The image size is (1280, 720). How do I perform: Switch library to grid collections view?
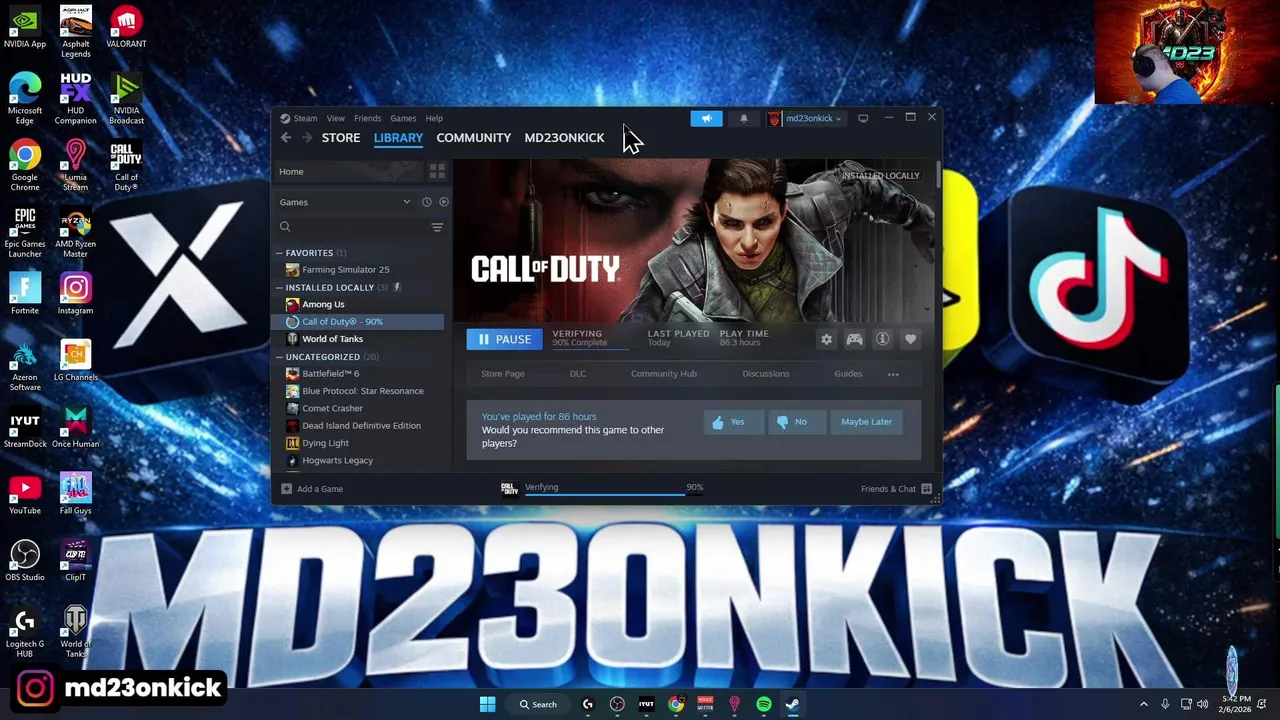pyautogui.click(x=437, y=172)
